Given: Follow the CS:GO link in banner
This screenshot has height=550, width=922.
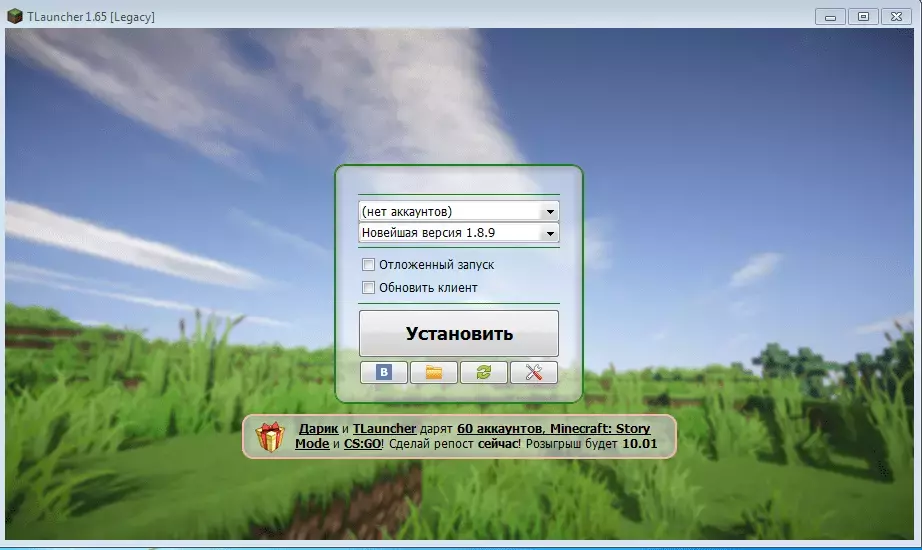Looking at the screenshot, I should [x=362, y=444].
